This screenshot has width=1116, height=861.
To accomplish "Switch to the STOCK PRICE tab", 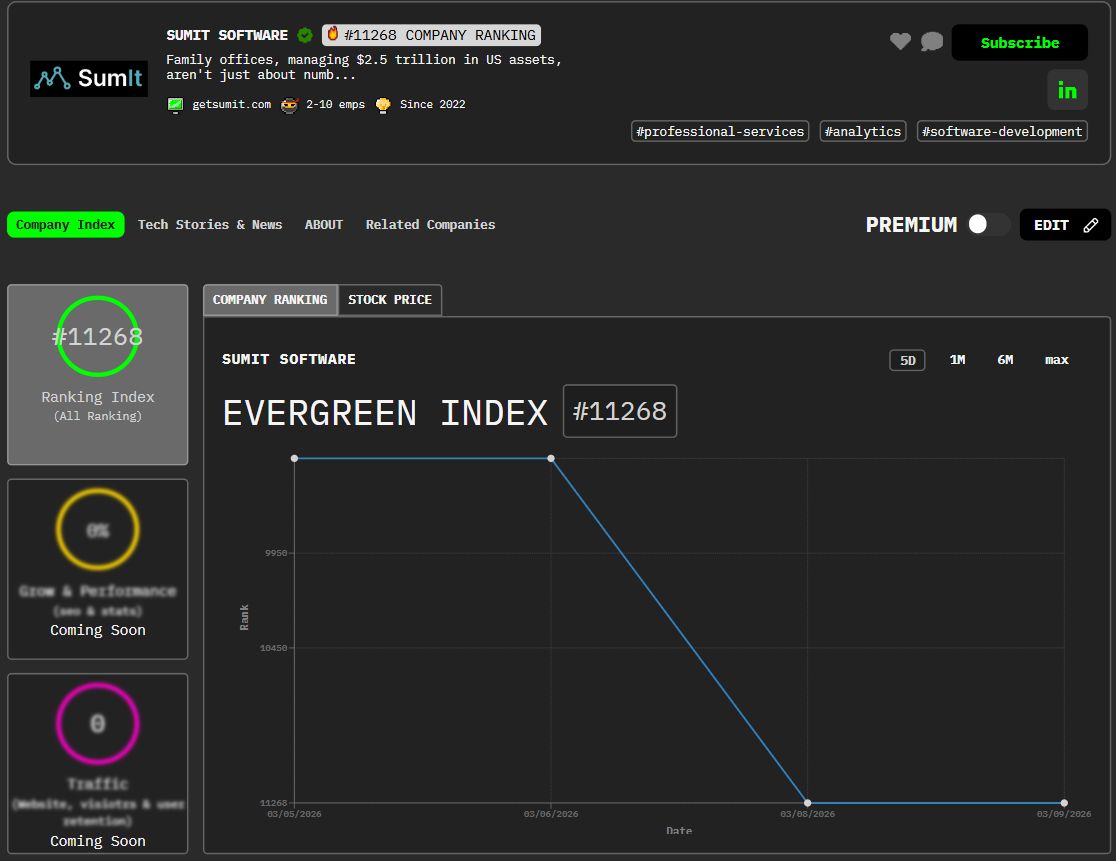I will [x=390, y=300].
